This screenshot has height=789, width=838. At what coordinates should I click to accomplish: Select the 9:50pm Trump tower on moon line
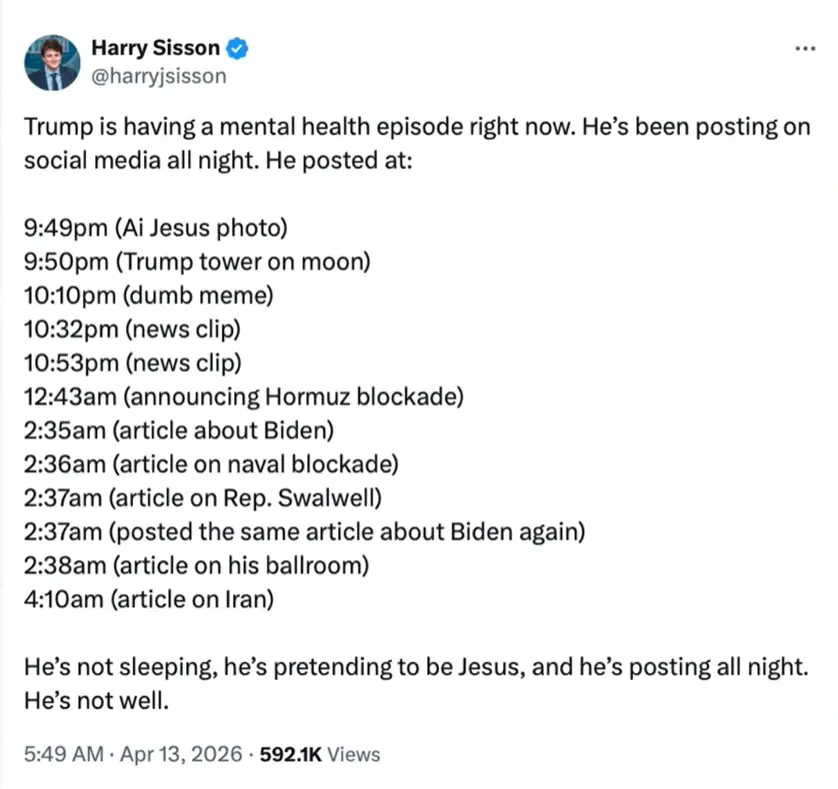click(x=197, y=263)
